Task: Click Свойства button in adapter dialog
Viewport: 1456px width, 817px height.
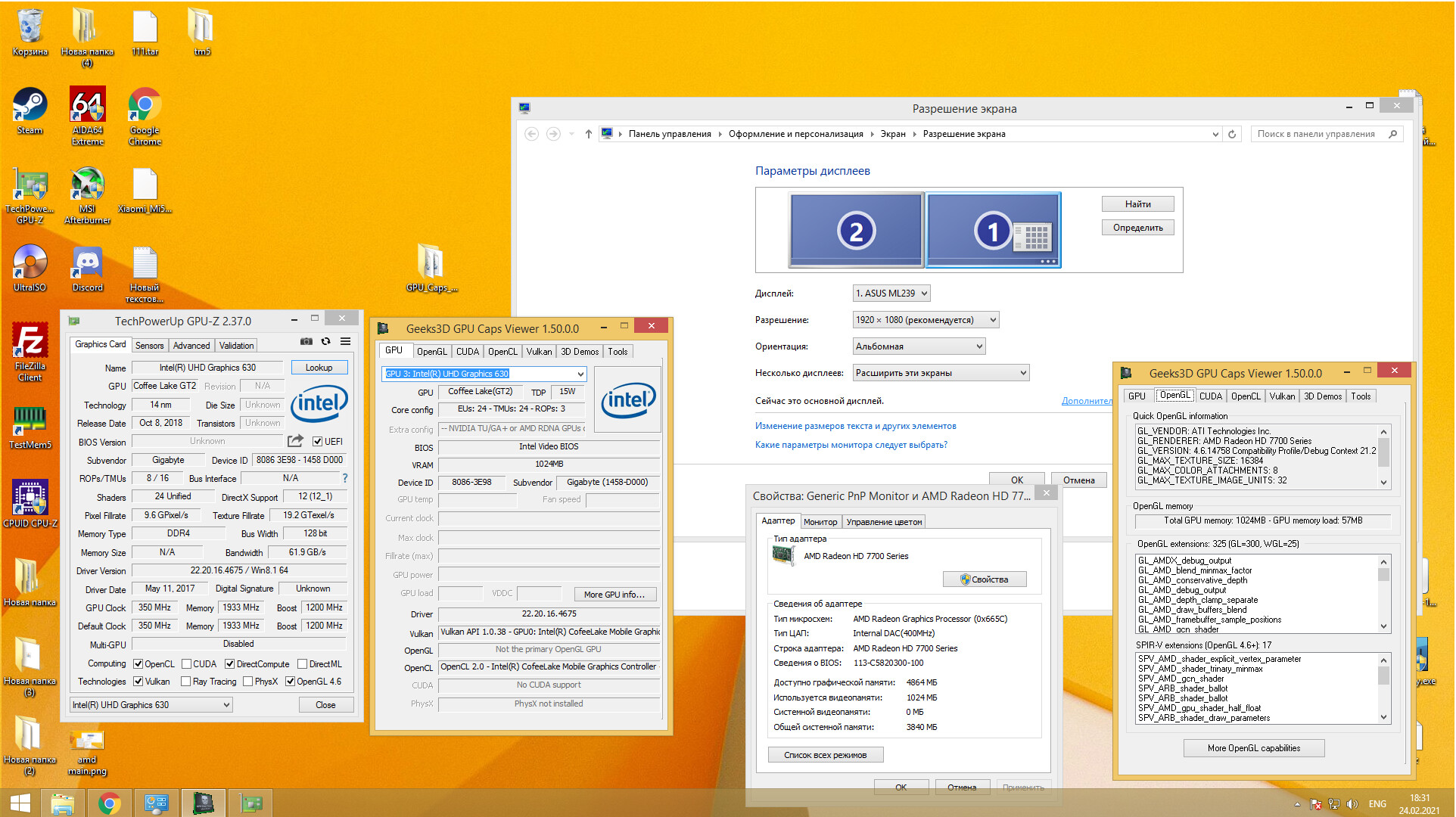Action: (985, 579)
